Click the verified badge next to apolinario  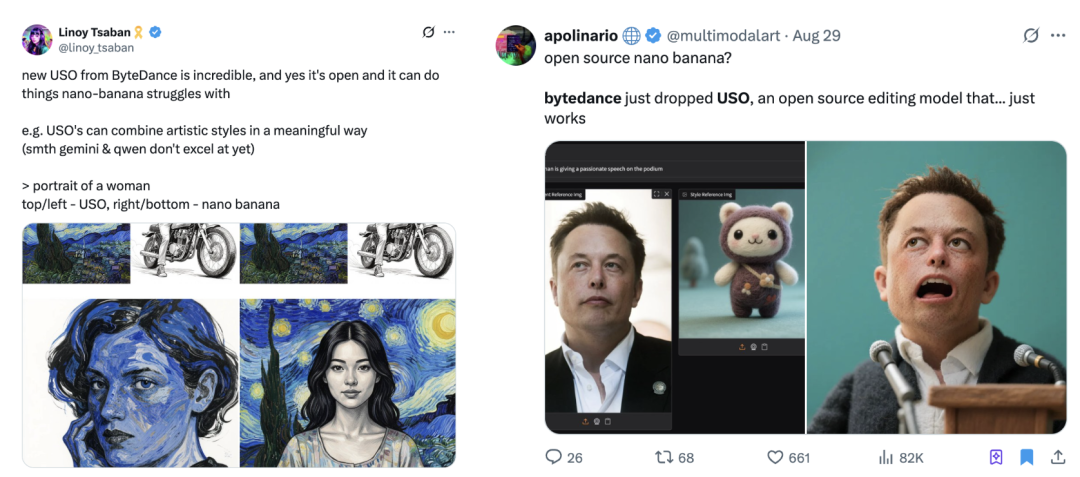coord(652,36)
